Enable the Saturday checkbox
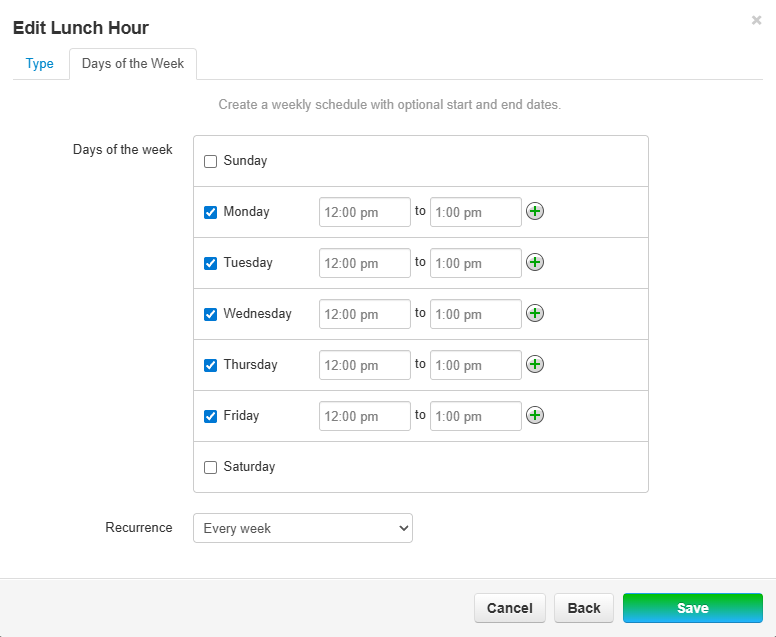 pos(210,467)
